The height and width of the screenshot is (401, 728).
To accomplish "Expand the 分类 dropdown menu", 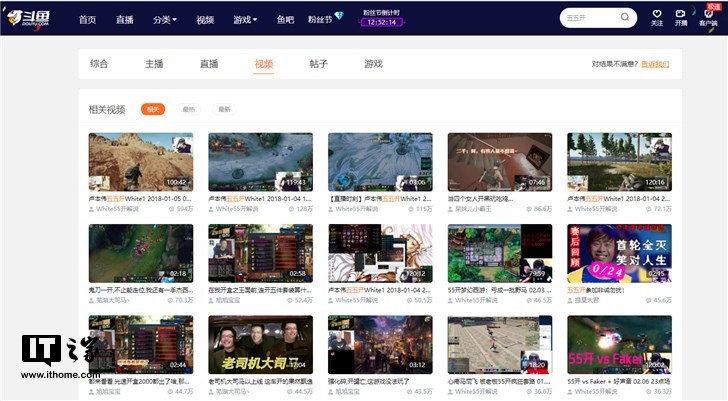I will pos(165,19).
